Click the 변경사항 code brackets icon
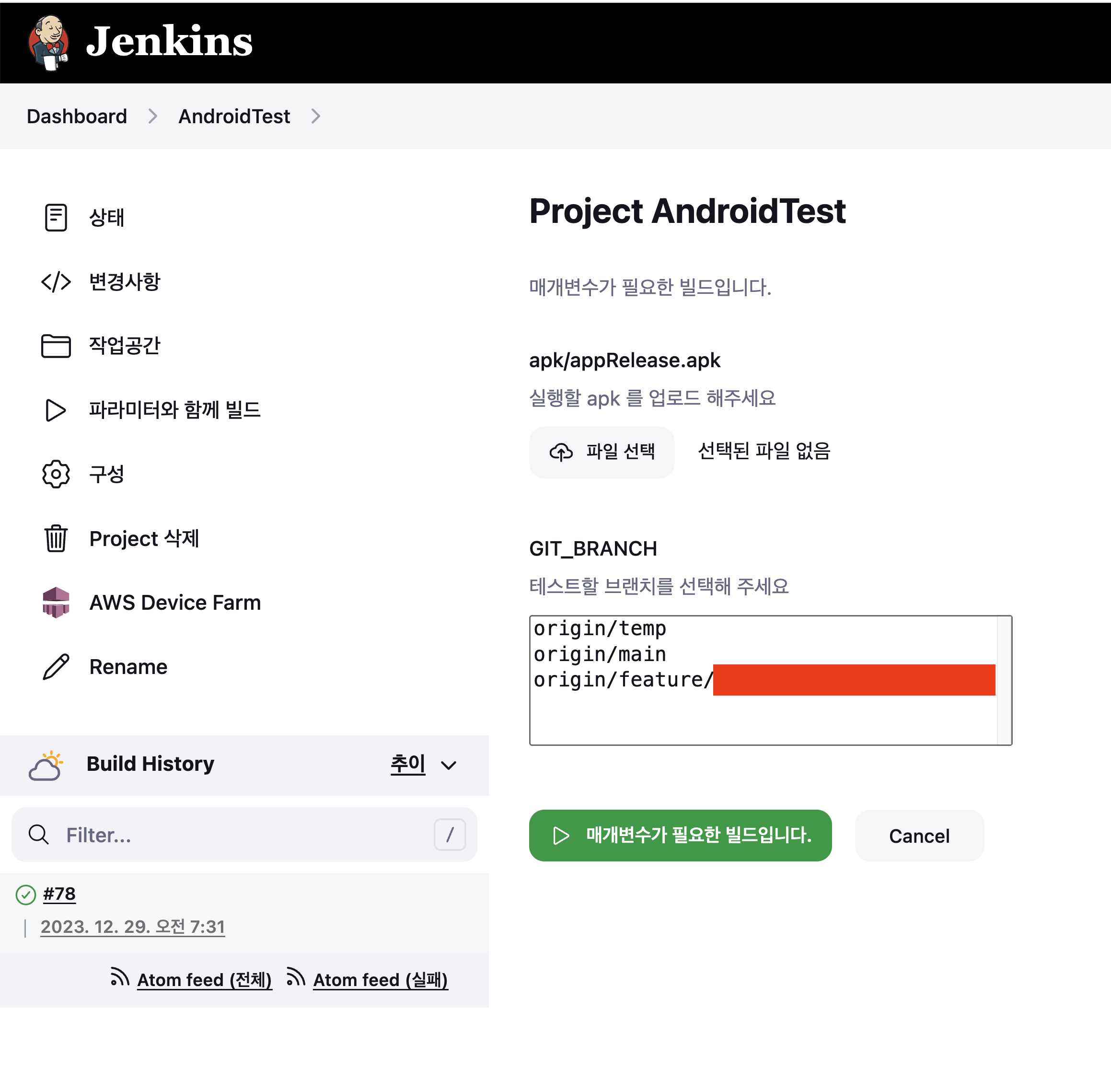 point(56,281)
